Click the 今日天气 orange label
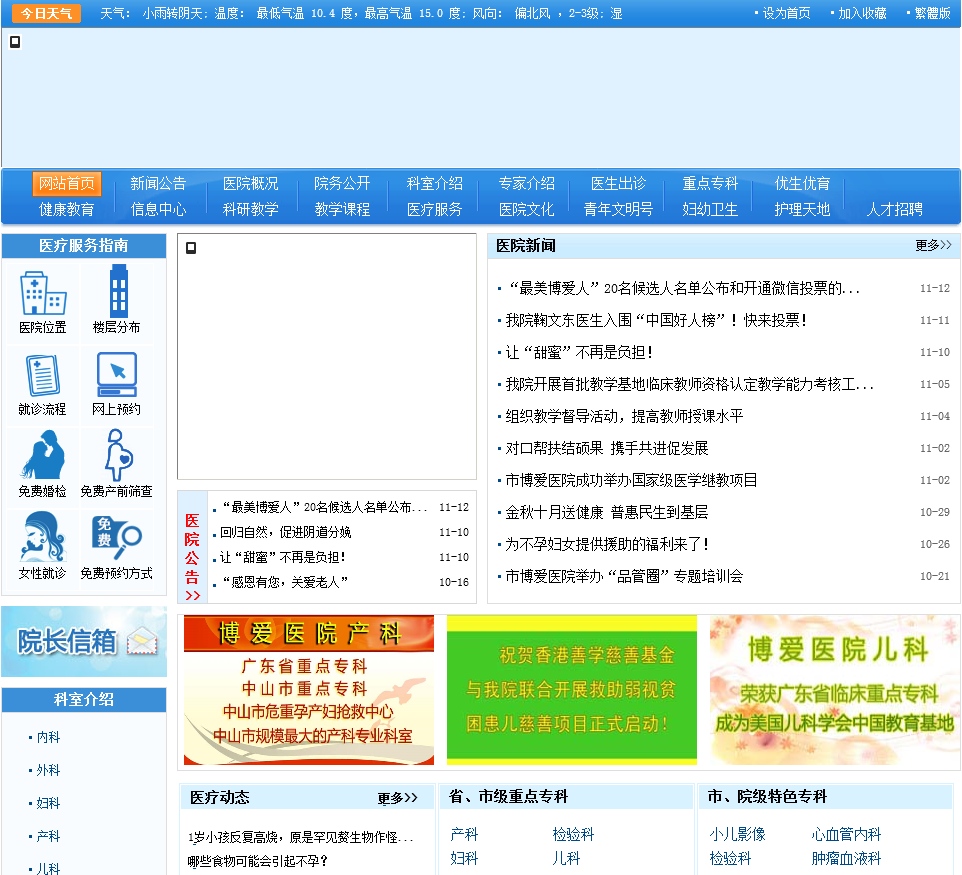This screenshot has height=875, width=962. [47, 13]
